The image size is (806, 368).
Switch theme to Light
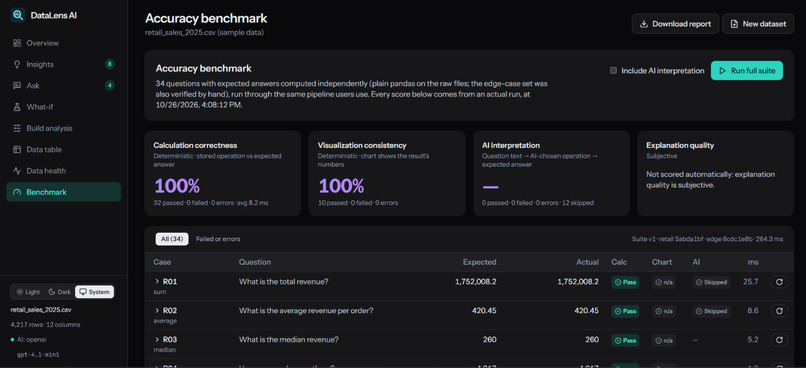pos(28,292)
